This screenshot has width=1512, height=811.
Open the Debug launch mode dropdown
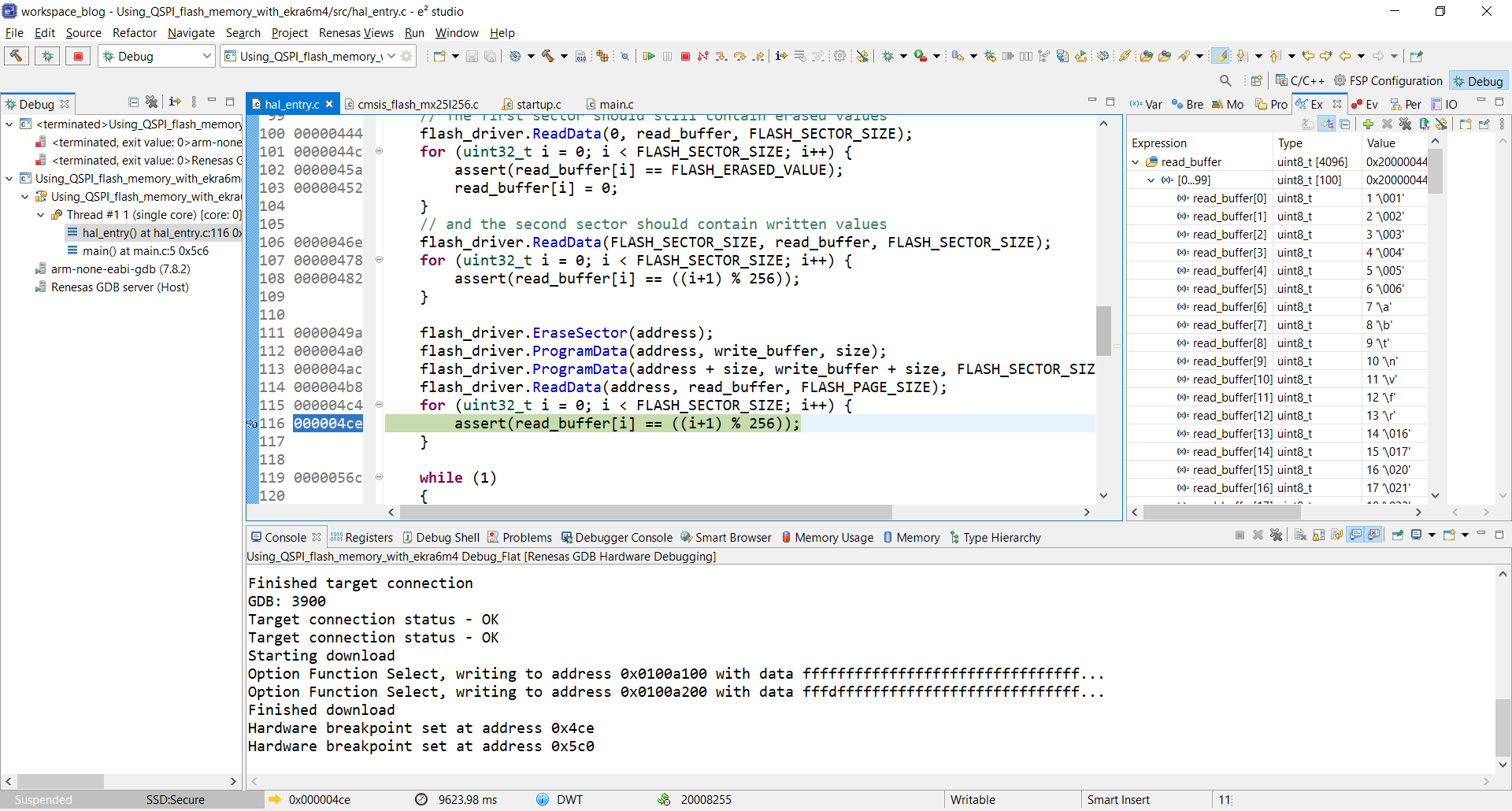(206, 56)
